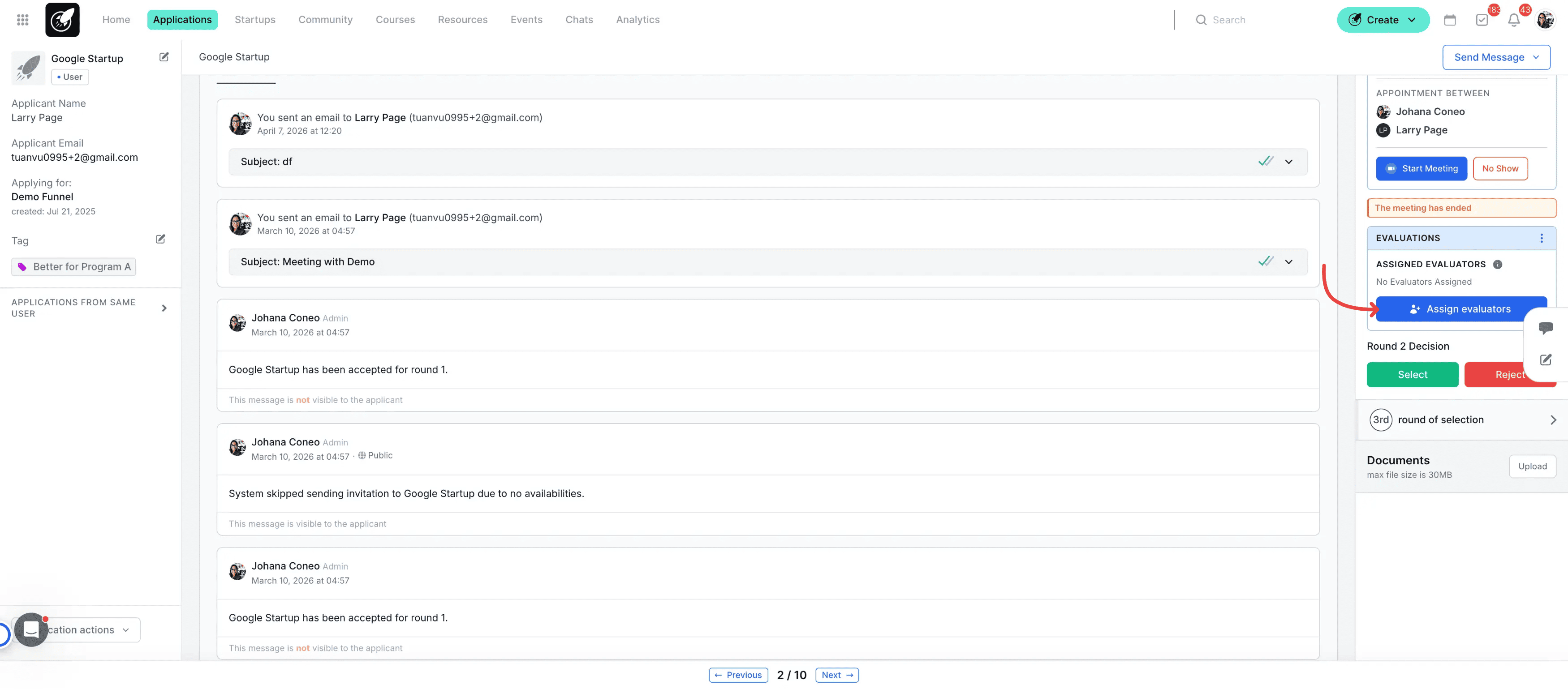Screen dimensions: 1568x689
Task: Expand the Subject: df email
Action: (1288, 162)
